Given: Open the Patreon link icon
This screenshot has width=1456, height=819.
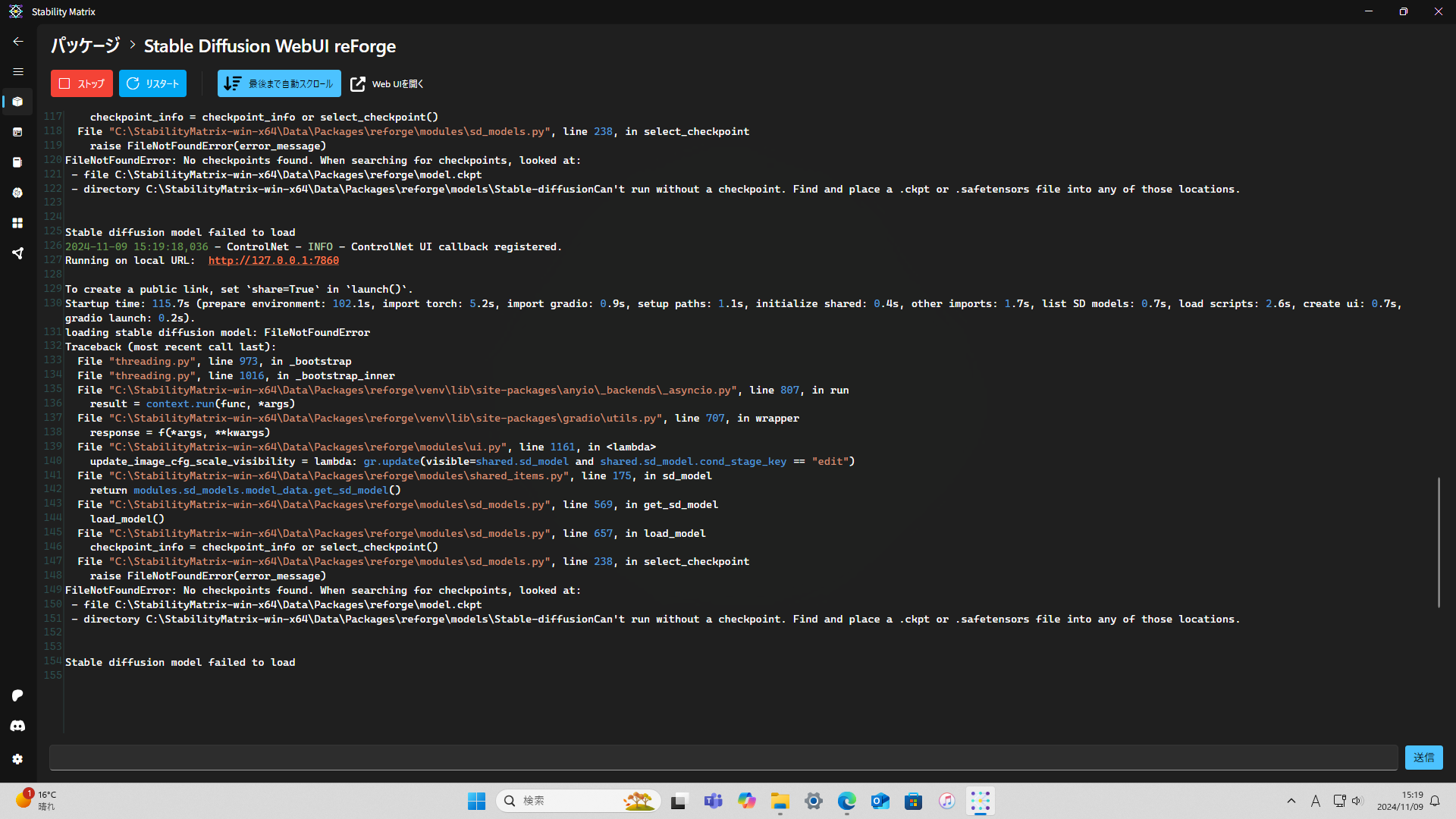Looking at the screenshot, I should [x=17, y=695].
